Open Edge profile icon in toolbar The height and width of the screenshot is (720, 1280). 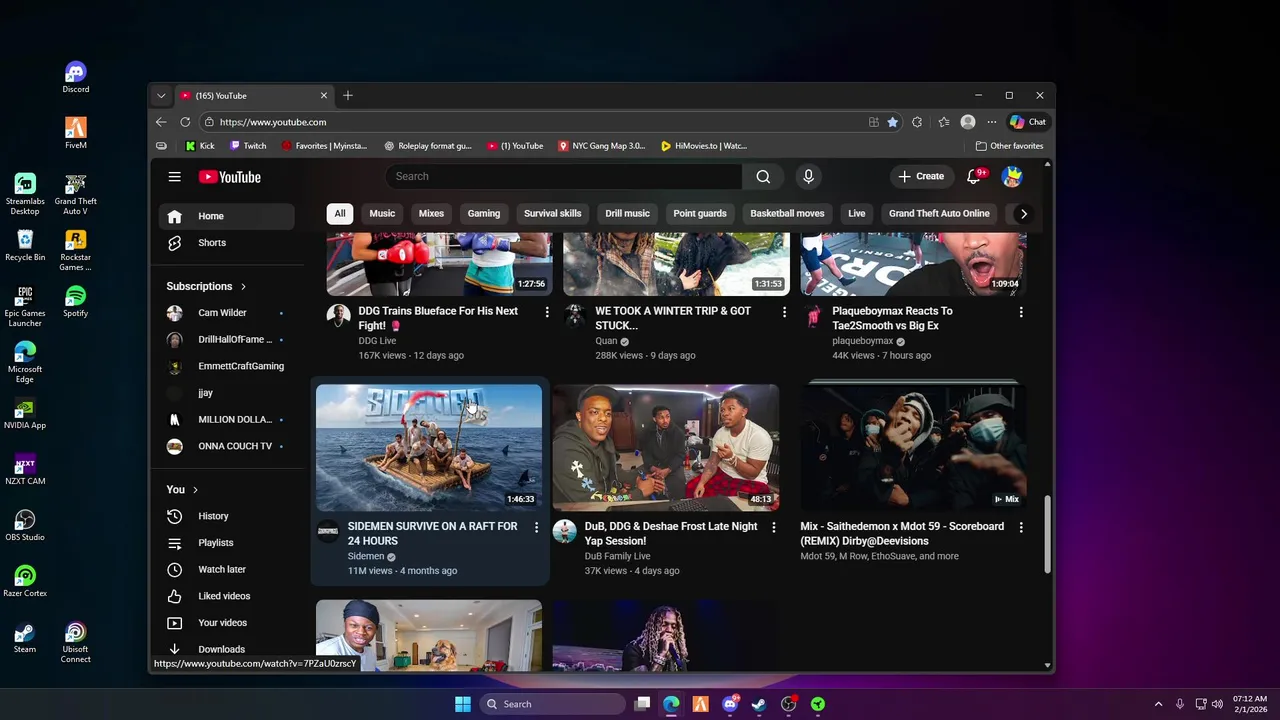coord(967,122)
